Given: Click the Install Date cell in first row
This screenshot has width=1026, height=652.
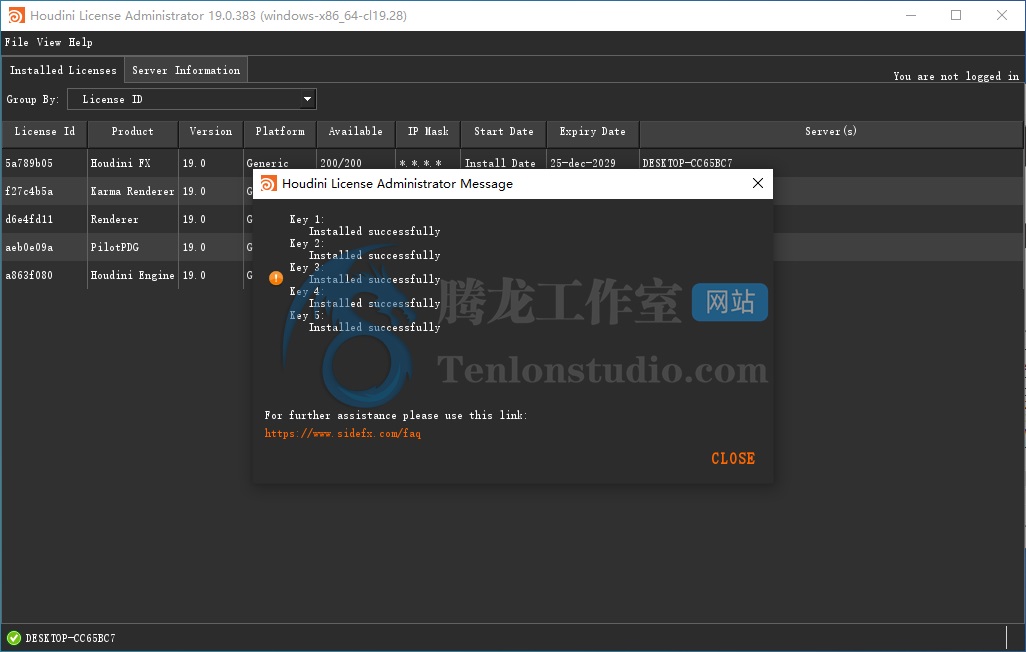Looking at the screenshot, I should coord(500,163).
